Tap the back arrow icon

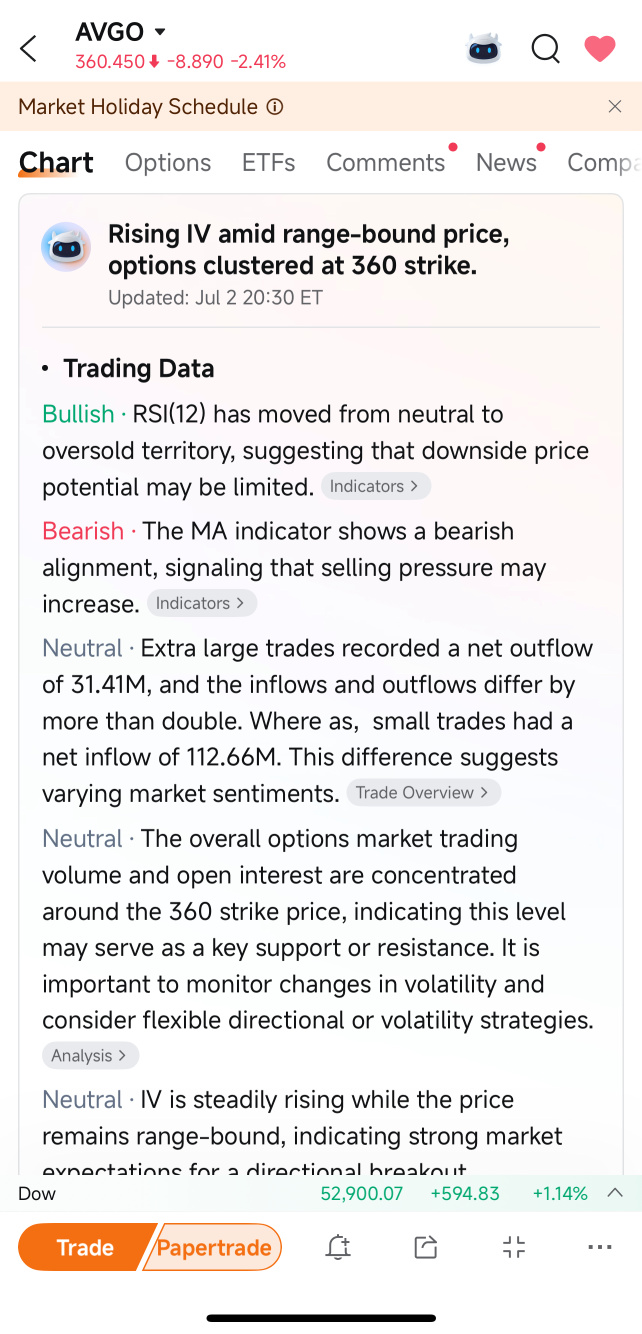[28, 48]
